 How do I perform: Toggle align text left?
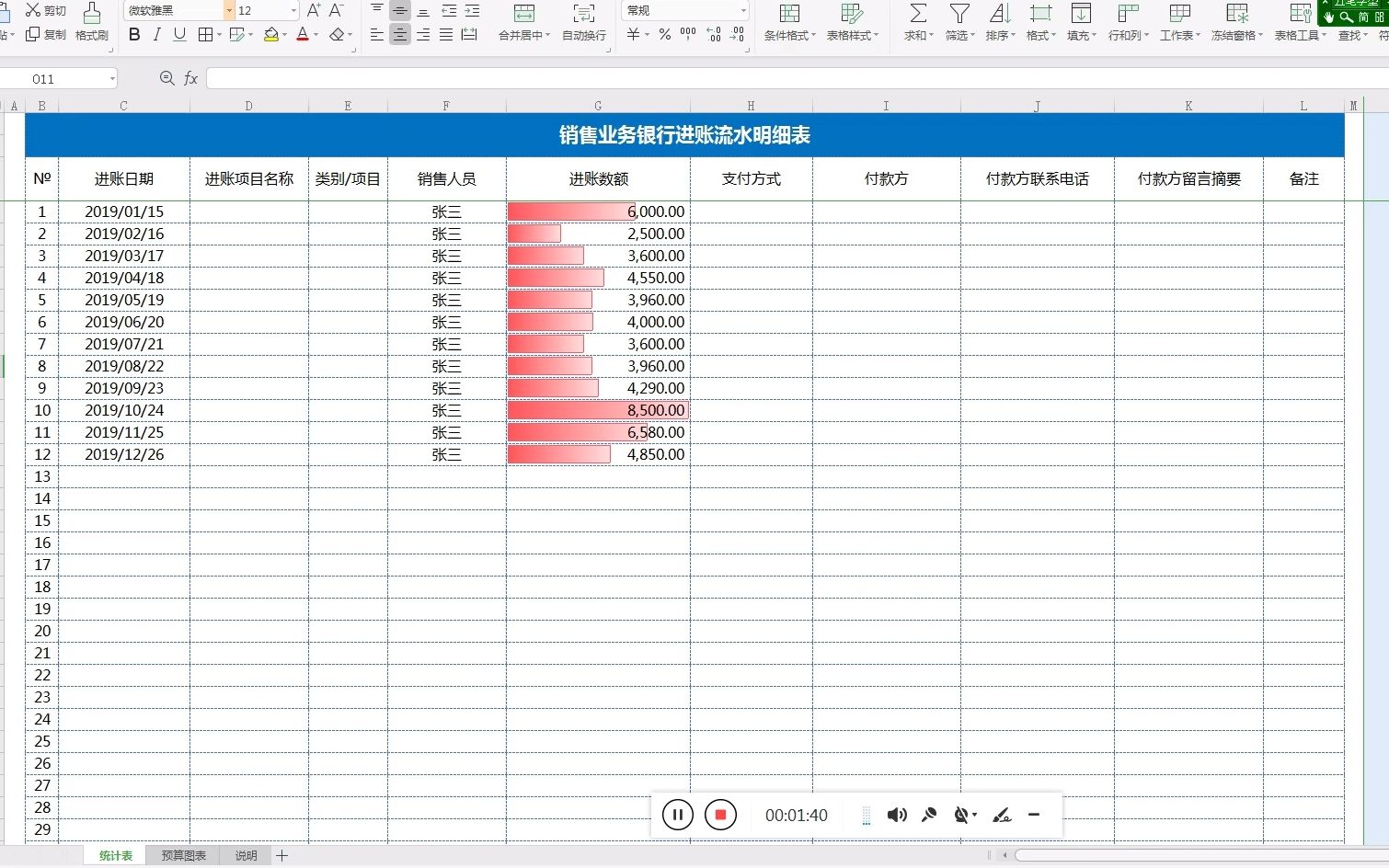377,34
